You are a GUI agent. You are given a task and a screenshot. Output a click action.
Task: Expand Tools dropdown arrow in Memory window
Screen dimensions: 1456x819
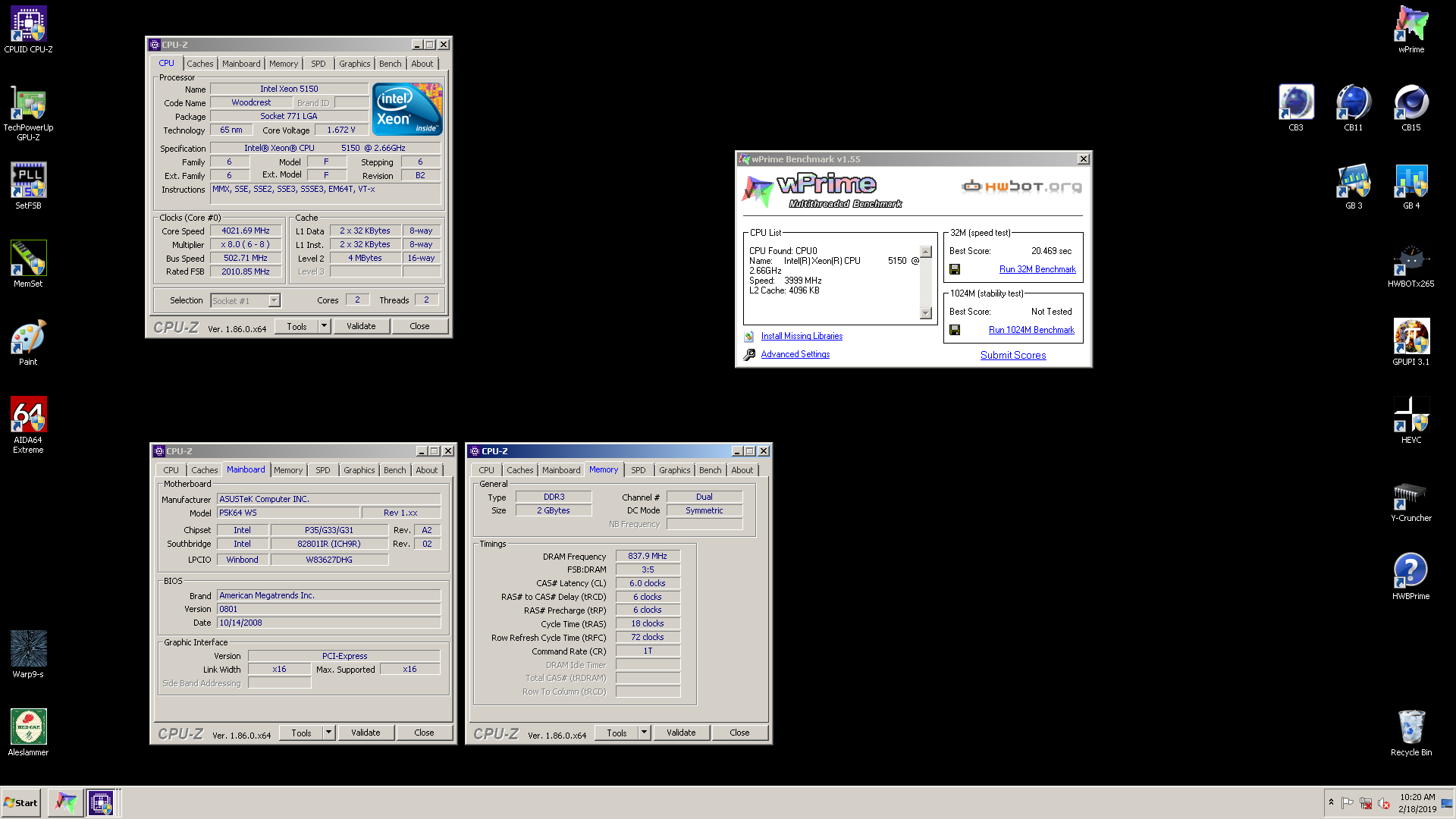click(644, 733)
